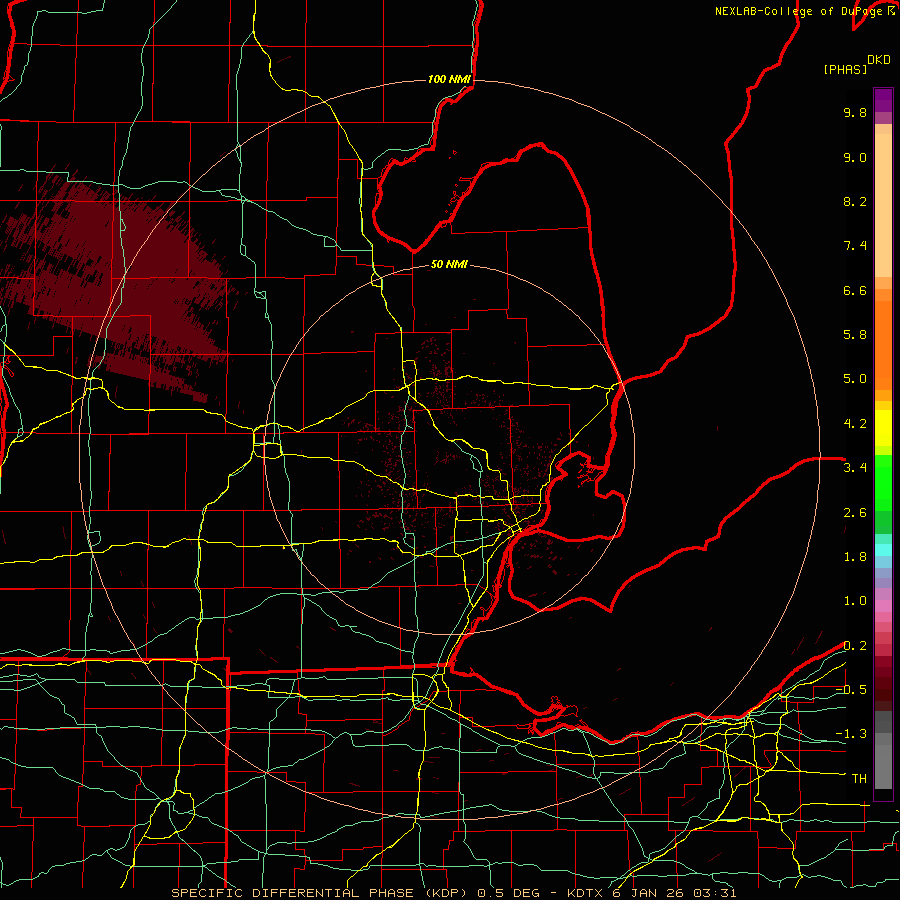Click the 2.6 scale value
Viewport: 900px width, 900px height.
(x=855, y=513)
